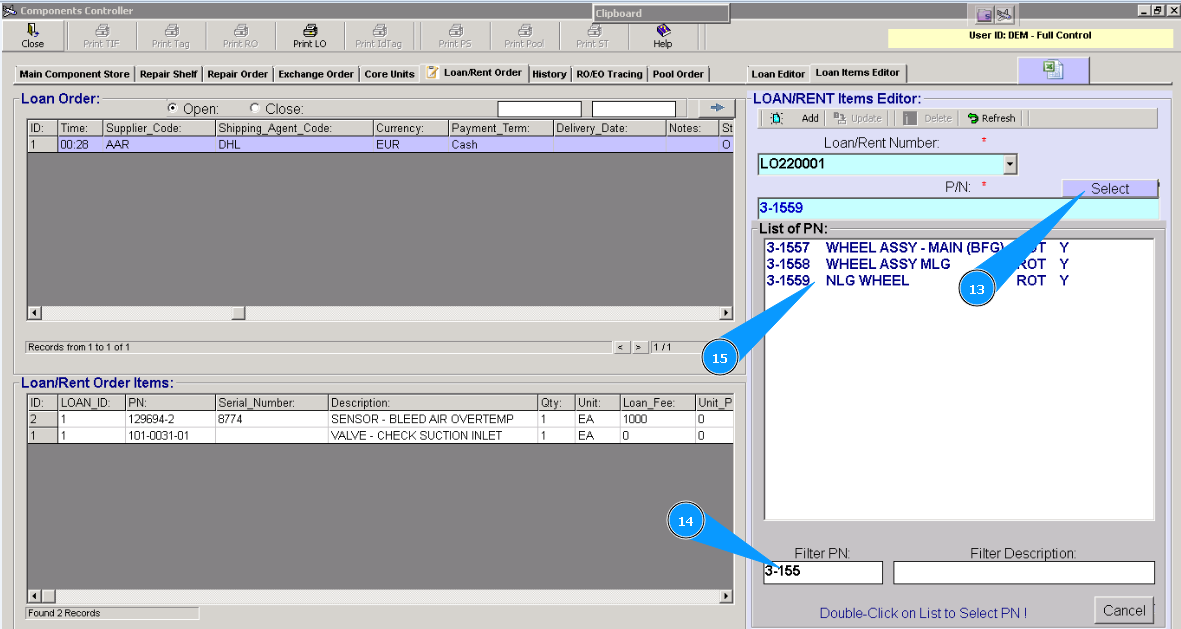This screenshot has height=629, width=1181.
Task: Click the Print PS printer icon
Action: [455, 30]
